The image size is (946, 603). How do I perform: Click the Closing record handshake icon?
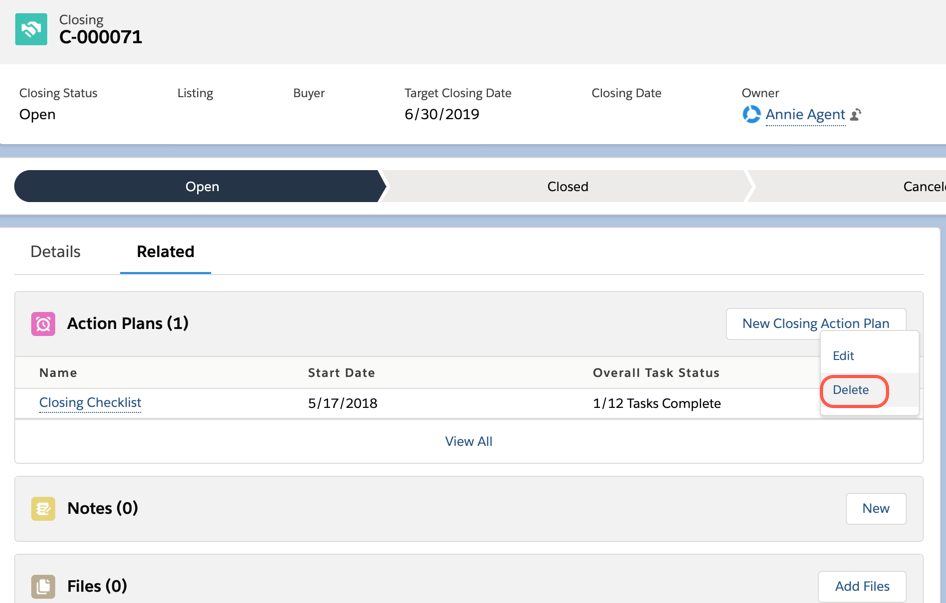coord(30,29)
